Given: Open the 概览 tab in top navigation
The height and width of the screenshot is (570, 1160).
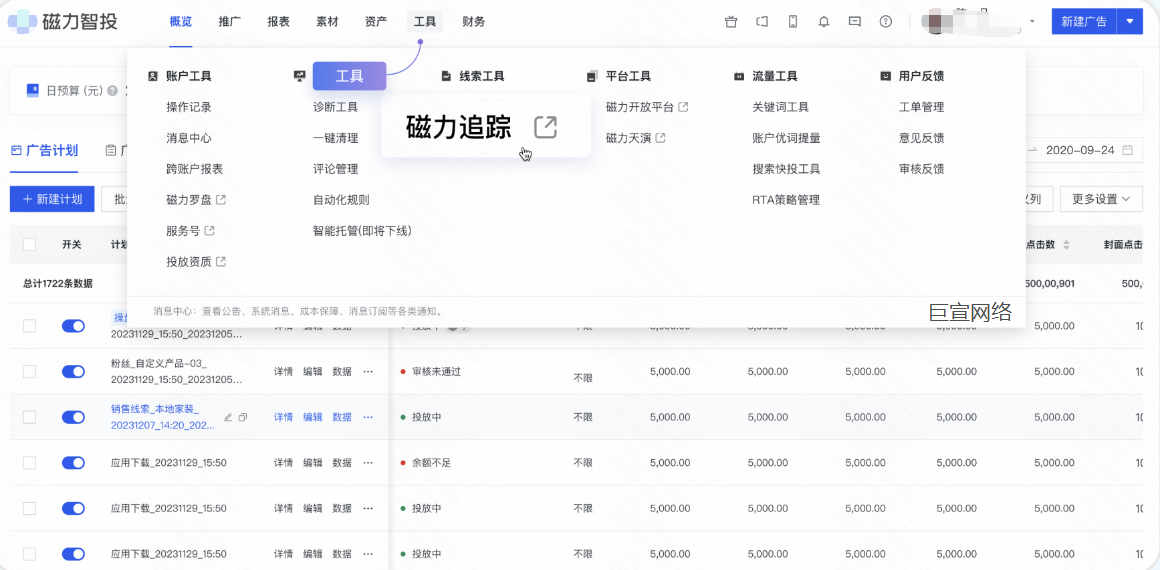Looking at the screenshot, I should pos(181,21).
